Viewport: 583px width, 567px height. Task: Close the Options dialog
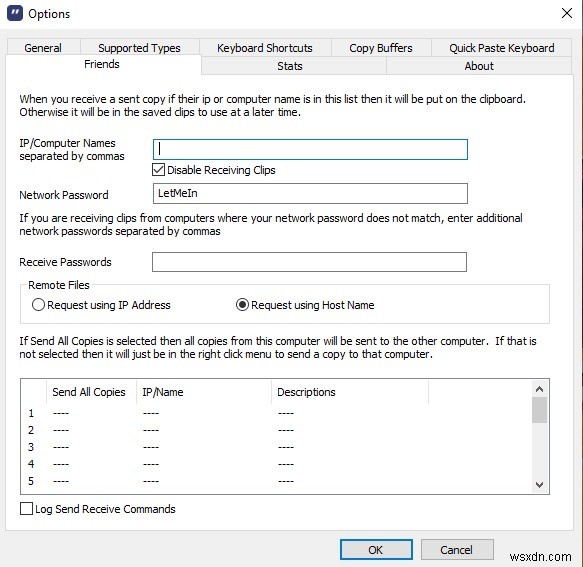coord(567,13)
